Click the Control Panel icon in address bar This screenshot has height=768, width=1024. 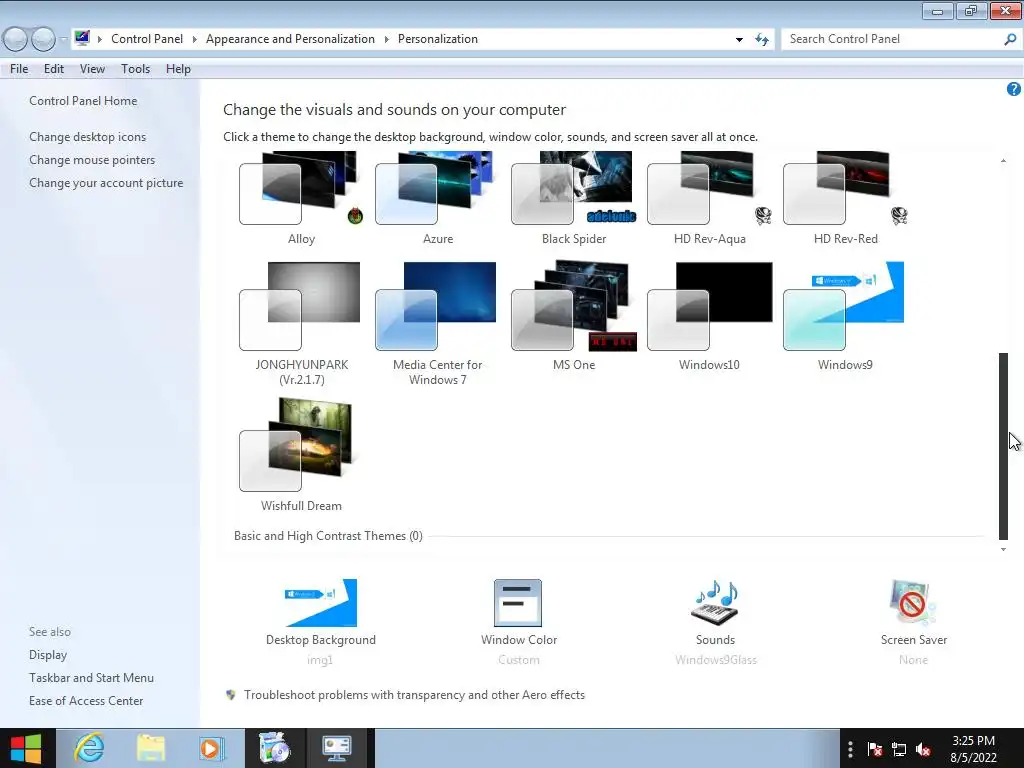click(x=82, y=39)
